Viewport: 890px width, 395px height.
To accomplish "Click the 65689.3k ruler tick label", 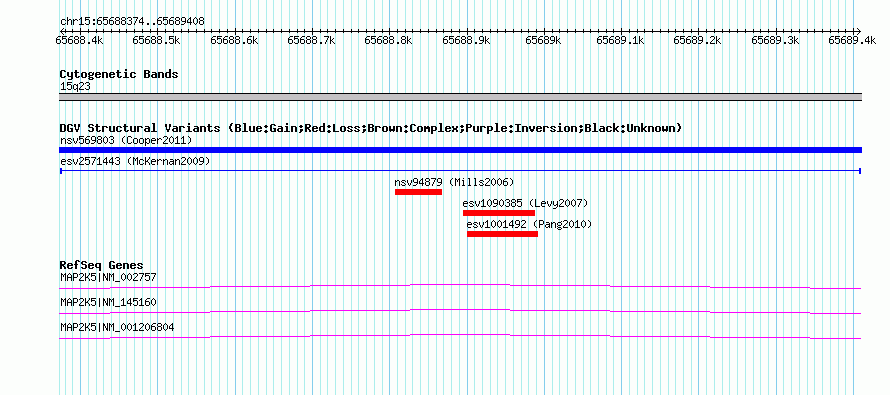I will pos(775,40).
